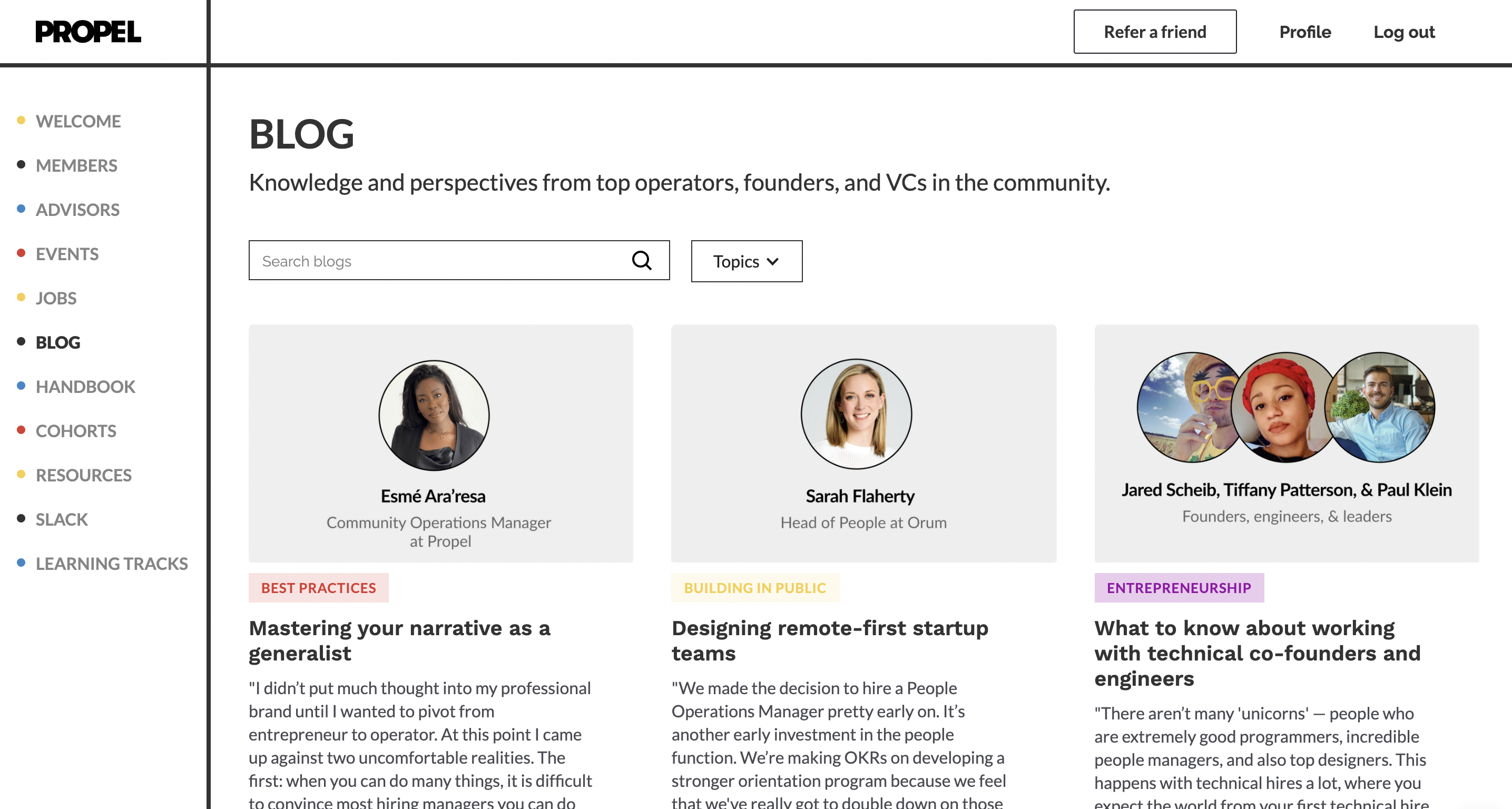Open the Events sidebar item

click(x=67, y=254)
